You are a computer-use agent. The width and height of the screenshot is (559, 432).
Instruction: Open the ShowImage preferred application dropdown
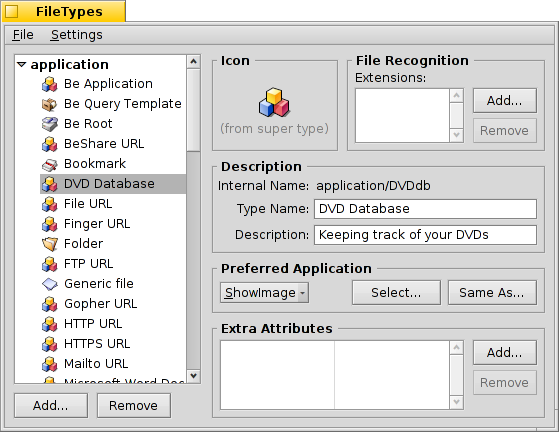click(264, 293)
